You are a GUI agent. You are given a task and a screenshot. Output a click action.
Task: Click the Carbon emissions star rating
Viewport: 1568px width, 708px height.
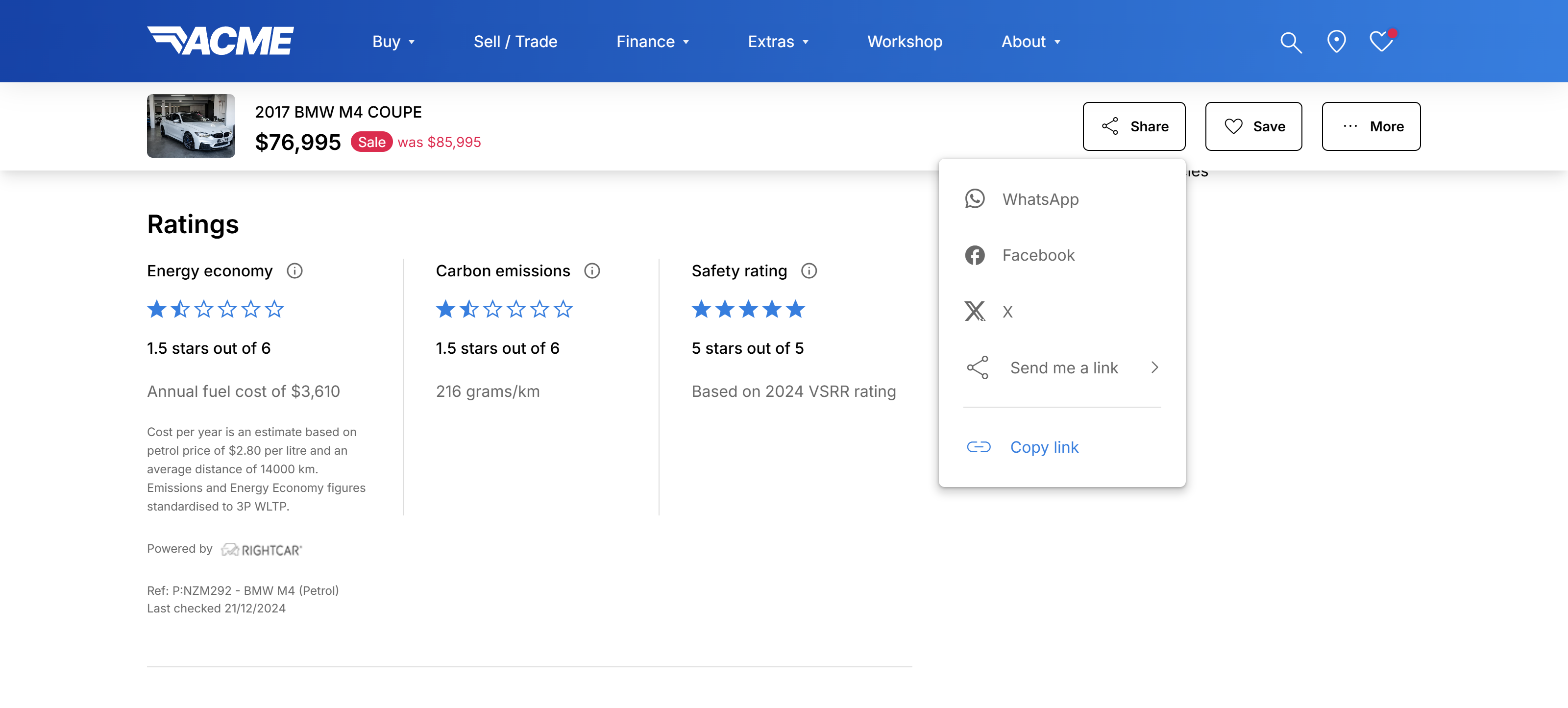pos(504,309)
